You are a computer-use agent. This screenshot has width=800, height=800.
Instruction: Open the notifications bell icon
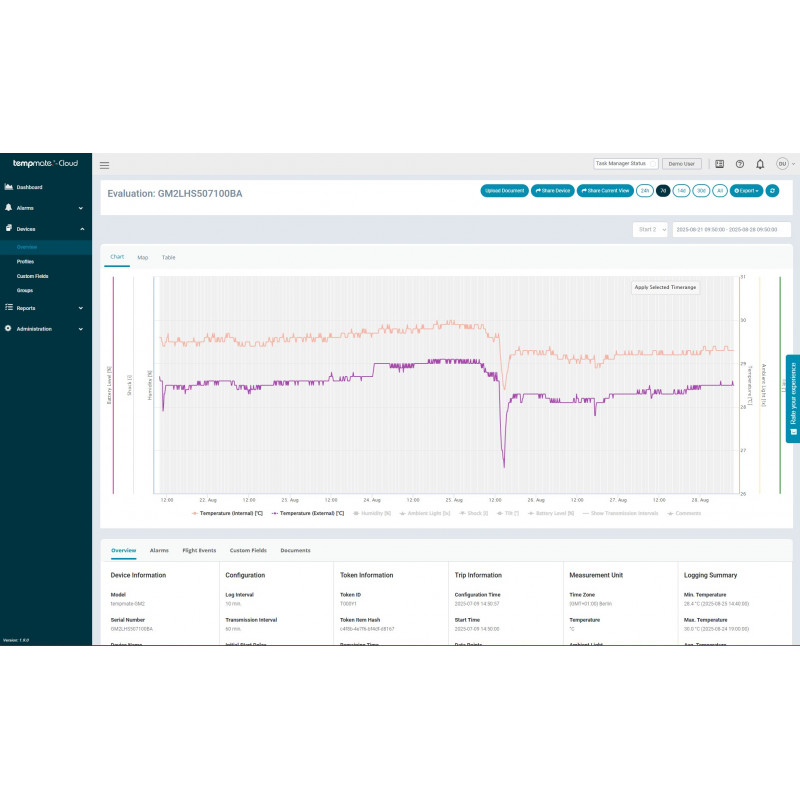[x=760, y=164]
